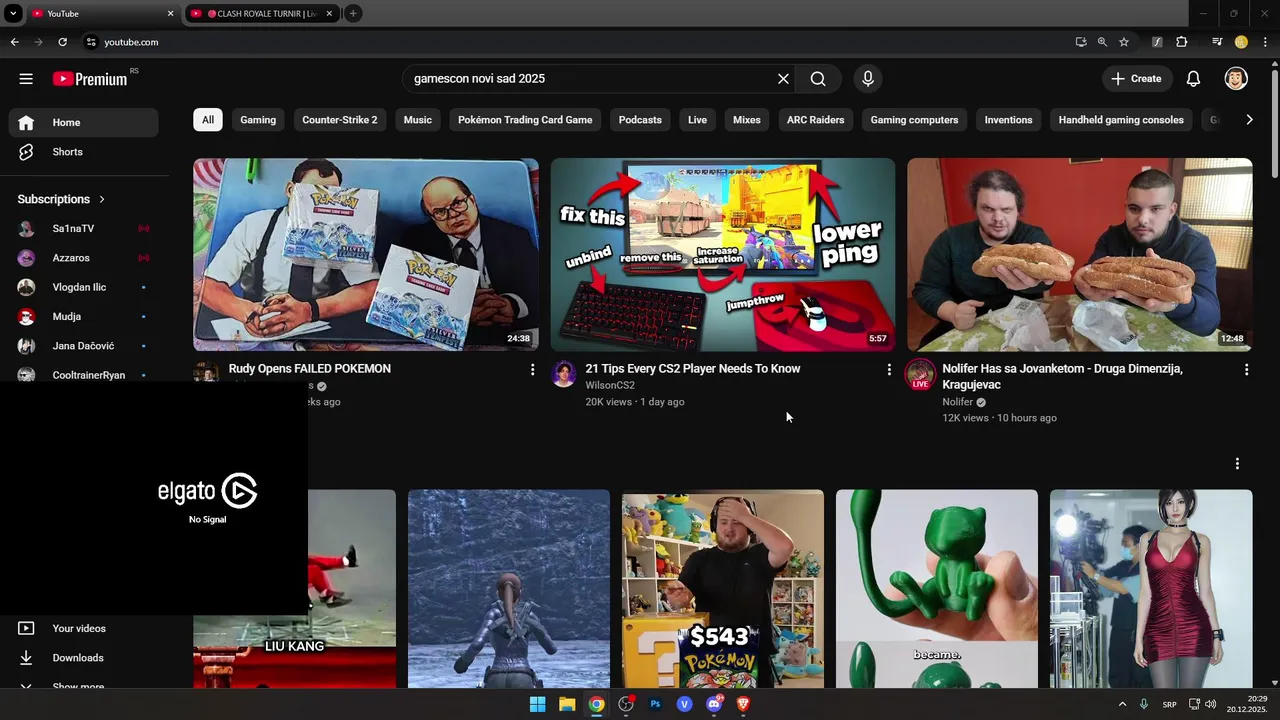Select Handheld gaming consoles chip

click(x=1121, y=120)
